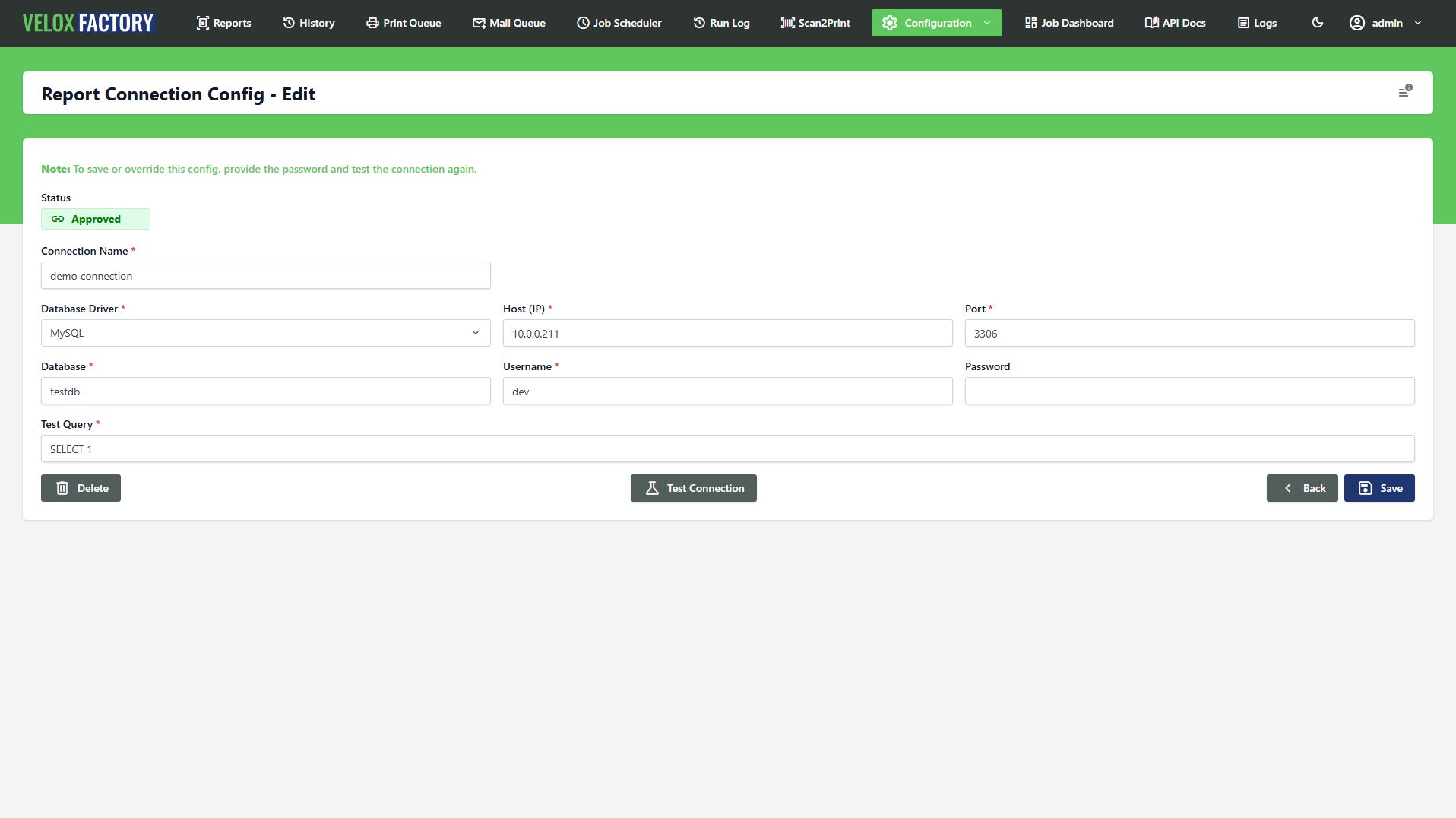Viewport: 1456px width, 818px height.
Task: Open the API Docs menu item
Action: tap(1176, 23)
